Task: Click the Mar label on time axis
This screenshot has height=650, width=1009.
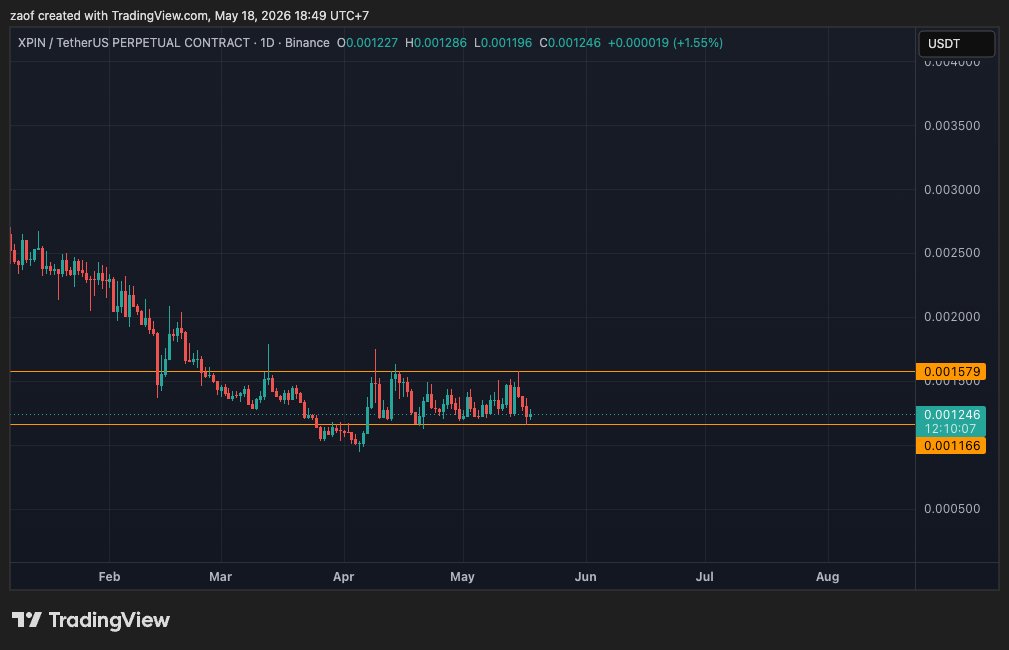Action: [220, 577]
